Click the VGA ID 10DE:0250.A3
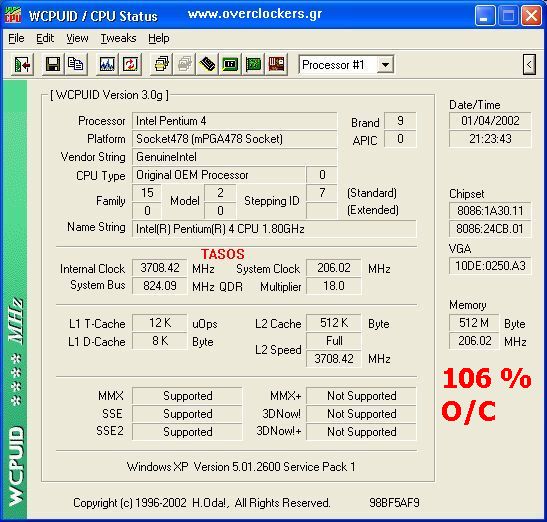Viewport: 547px width, 522px height. coord(490,266)
